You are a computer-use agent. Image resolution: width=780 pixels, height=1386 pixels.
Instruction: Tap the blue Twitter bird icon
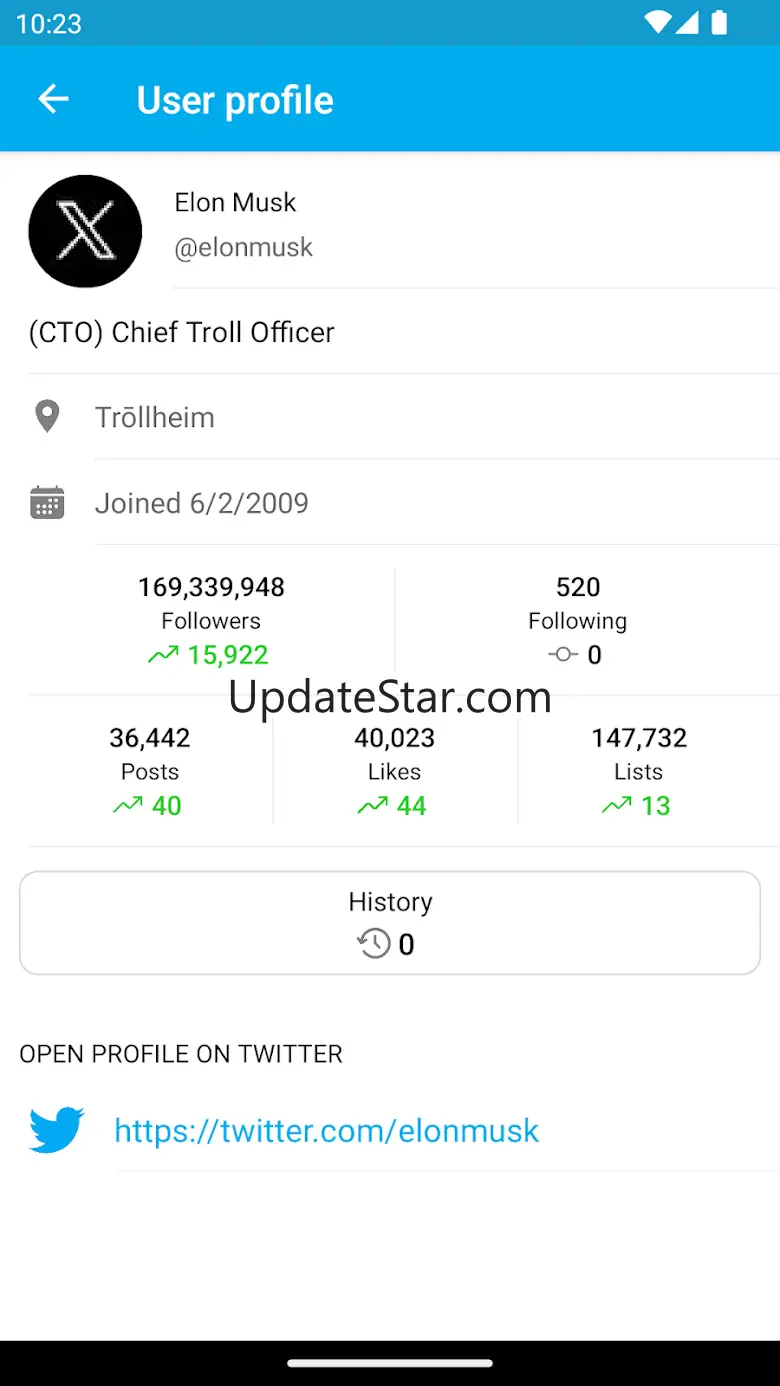57,1130
